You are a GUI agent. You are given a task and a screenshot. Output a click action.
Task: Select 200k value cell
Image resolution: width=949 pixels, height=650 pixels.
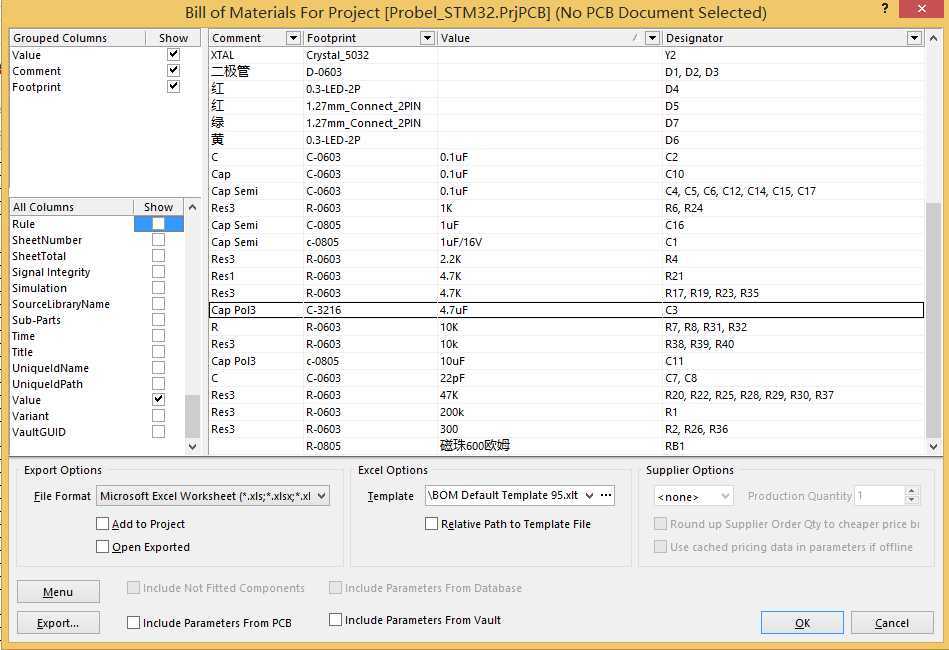click(550, 412)
